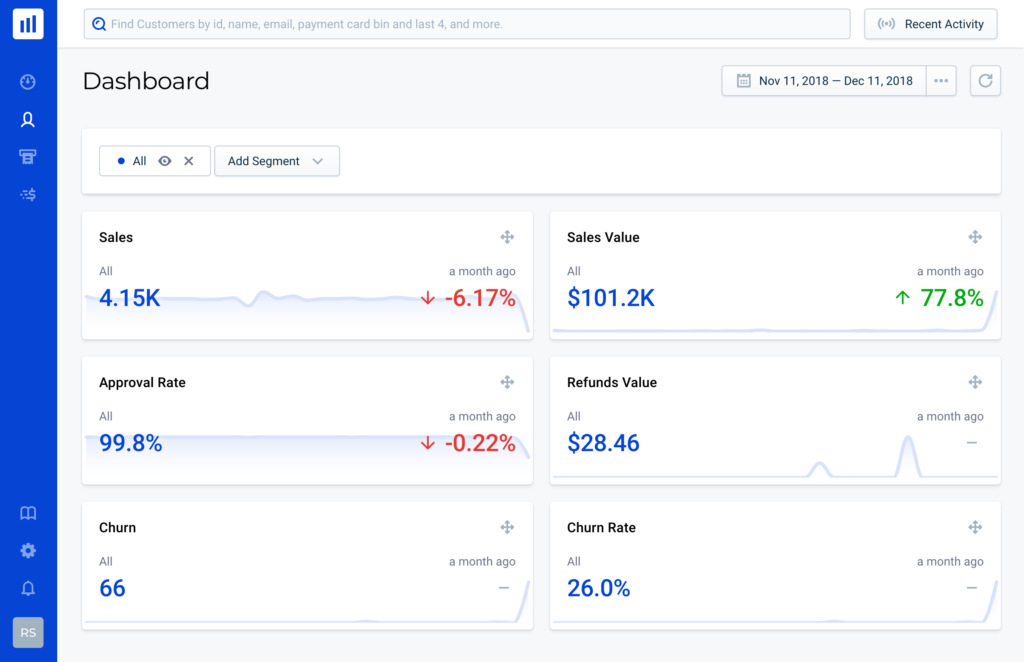Click the Sales Value $101.2K figure
The width and height of the screenshot is (1024, 662).
tap(611, 298)
